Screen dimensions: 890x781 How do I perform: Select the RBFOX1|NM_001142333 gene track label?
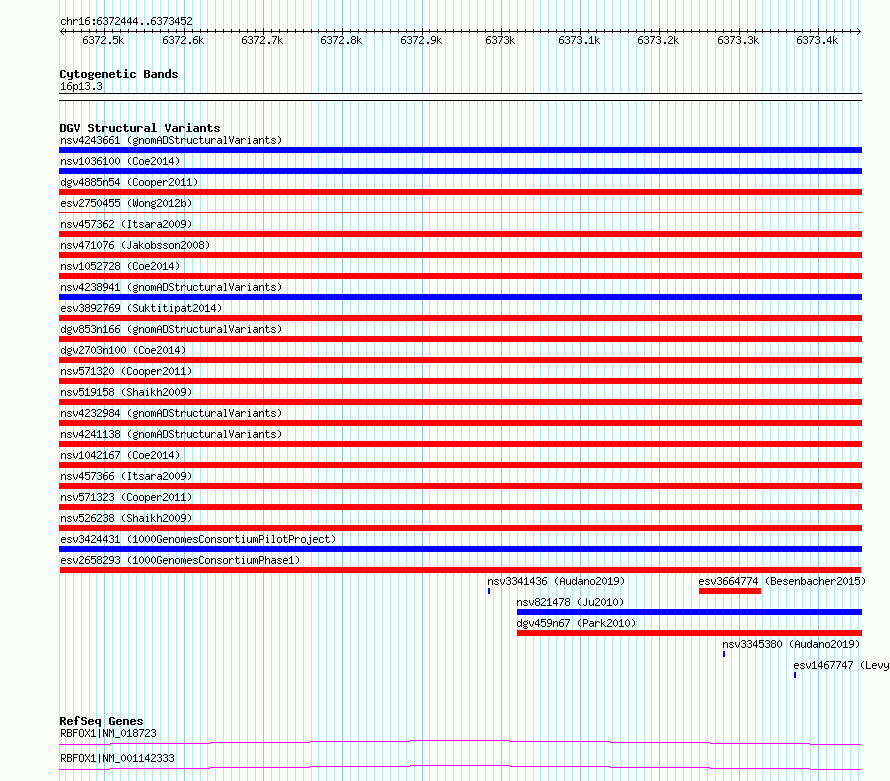(x=117, y=758)
